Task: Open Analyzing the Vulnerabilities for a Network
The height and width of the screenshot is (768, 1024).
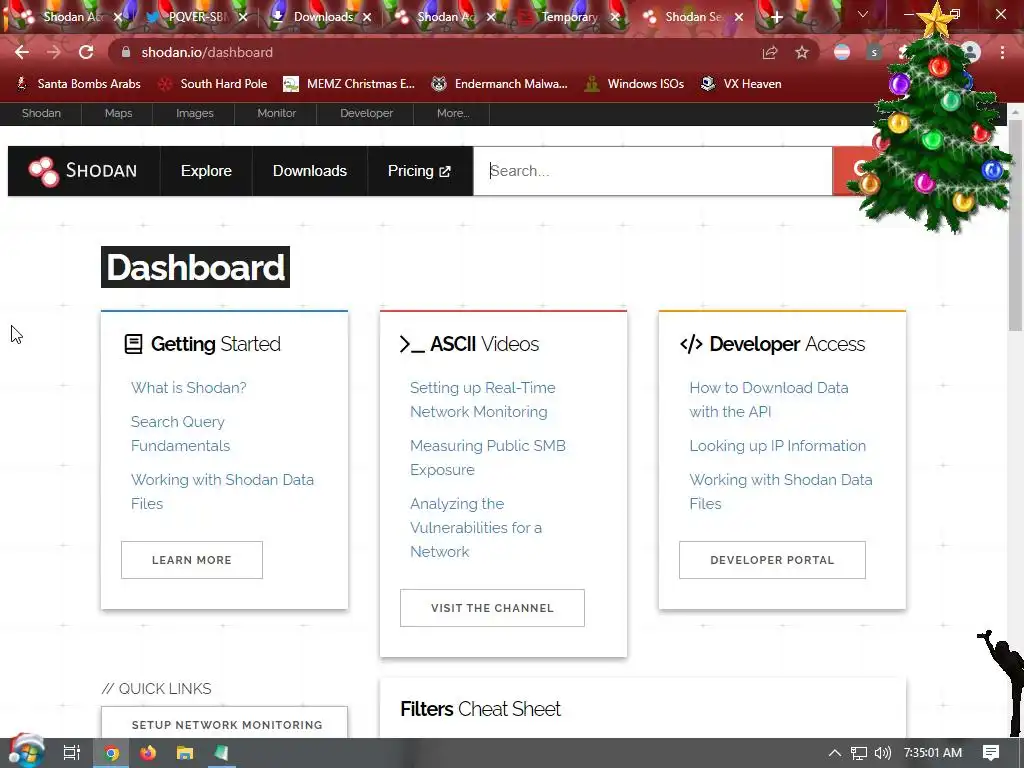Action: 476,528
